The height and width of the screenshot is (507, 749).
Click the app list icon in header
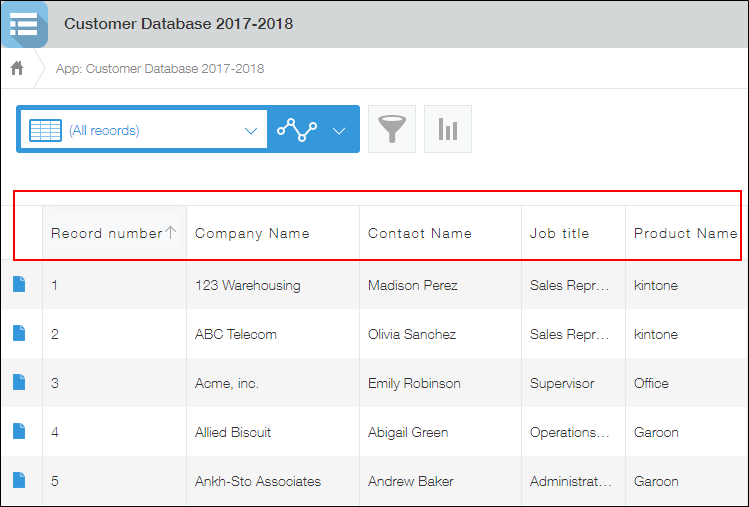coord(23,24)
